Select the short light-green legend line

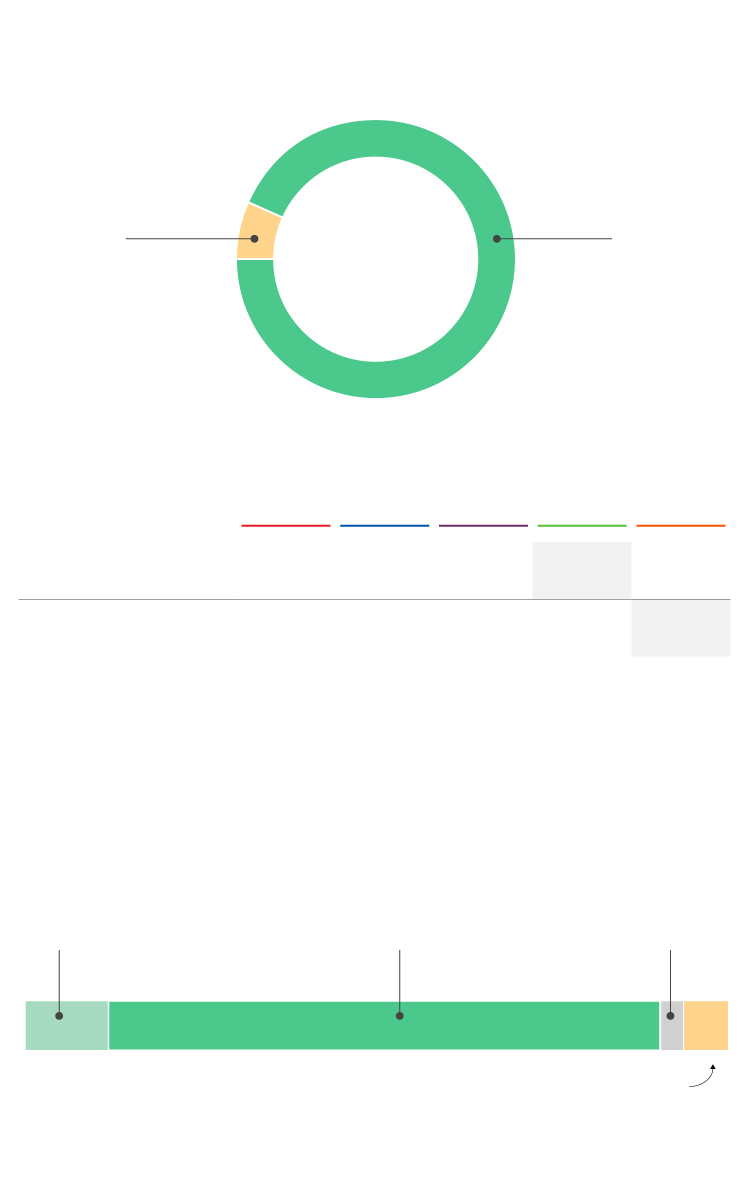click(x=582, y=525)
